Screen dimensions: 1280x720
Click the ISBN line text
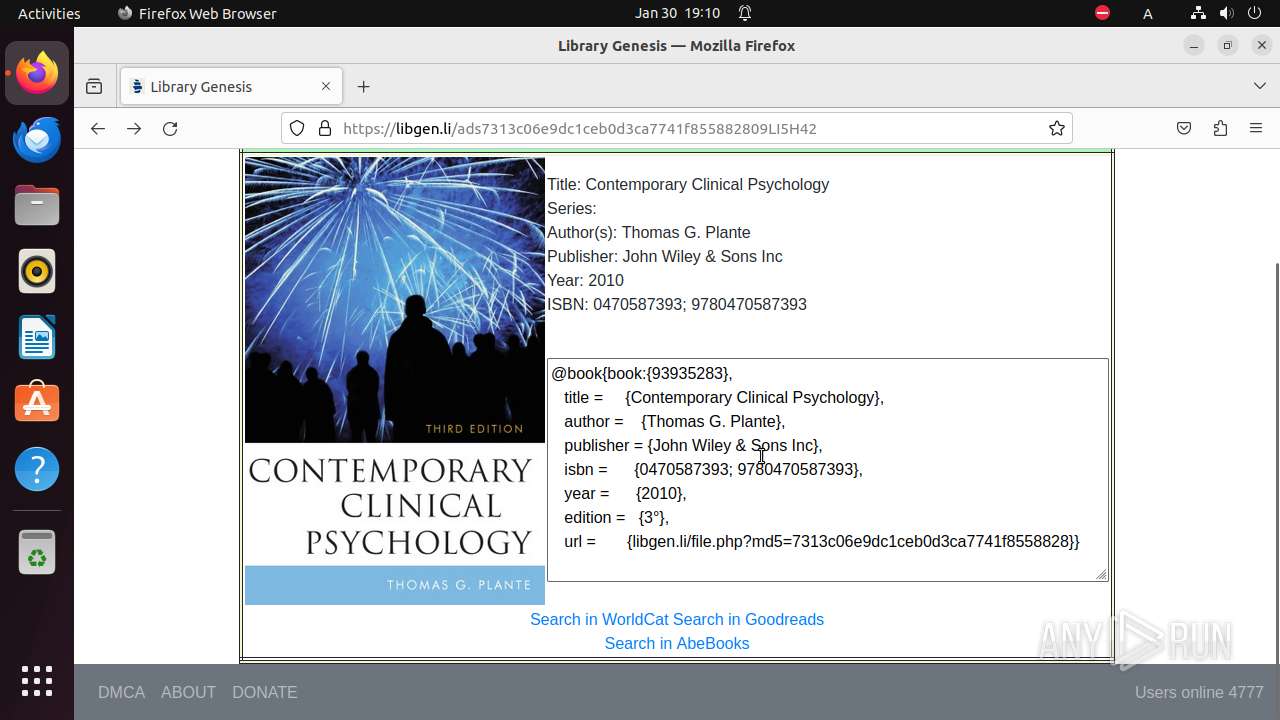[x=676, y=304]
